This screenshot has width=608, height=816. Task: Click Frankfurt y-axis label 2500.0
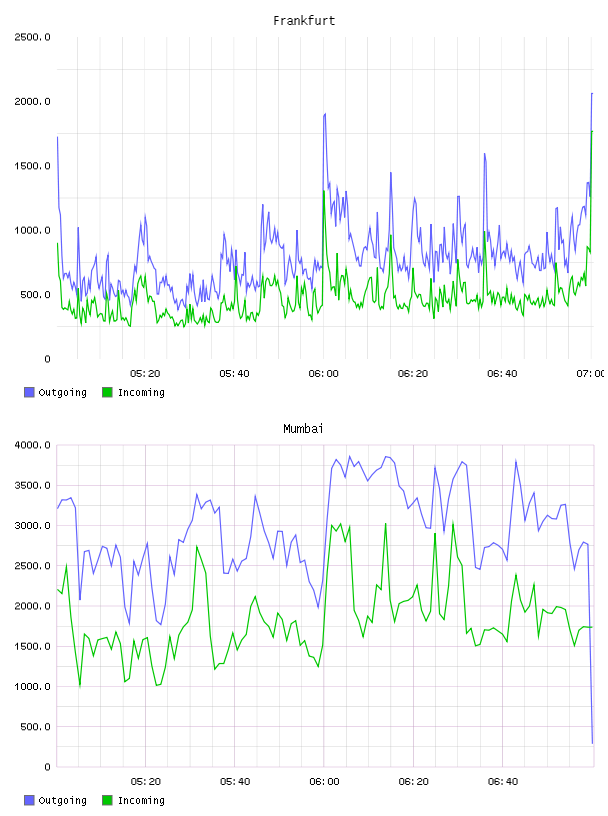click(x=32, y=37)
